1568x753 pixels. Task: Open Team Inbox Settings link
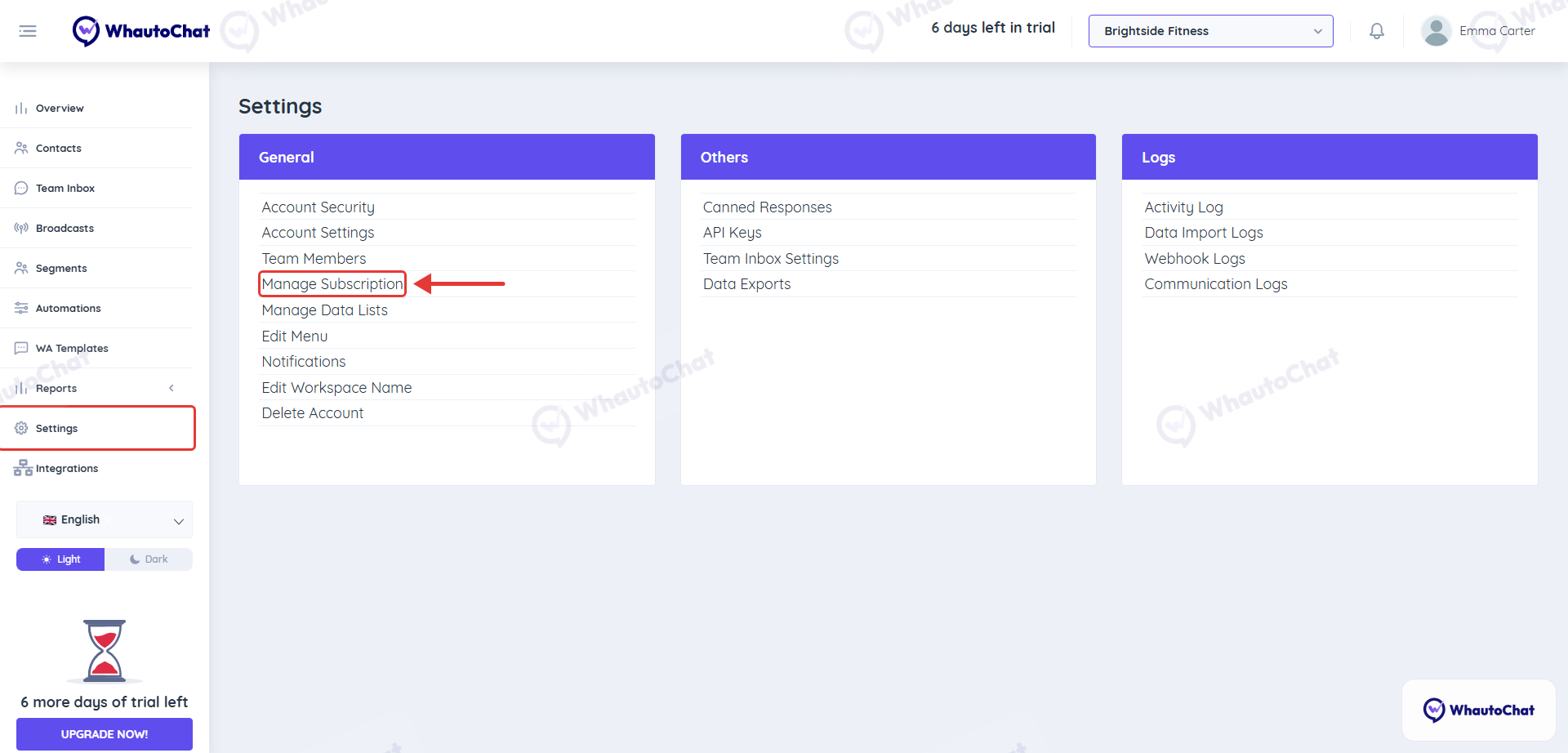click(x=770, y=259)
